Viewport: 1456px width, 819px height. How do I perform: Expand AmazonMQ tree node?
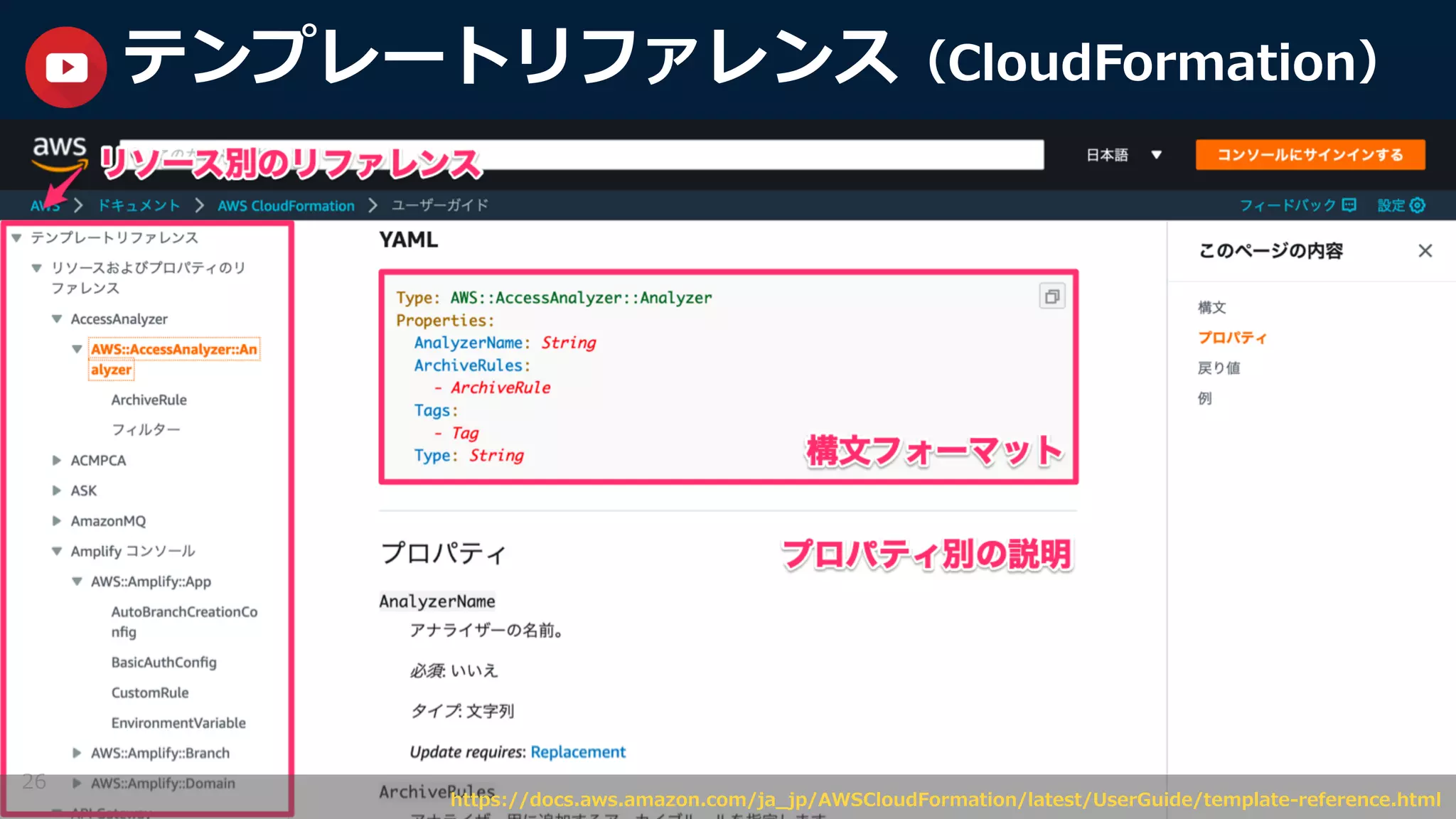57,521
